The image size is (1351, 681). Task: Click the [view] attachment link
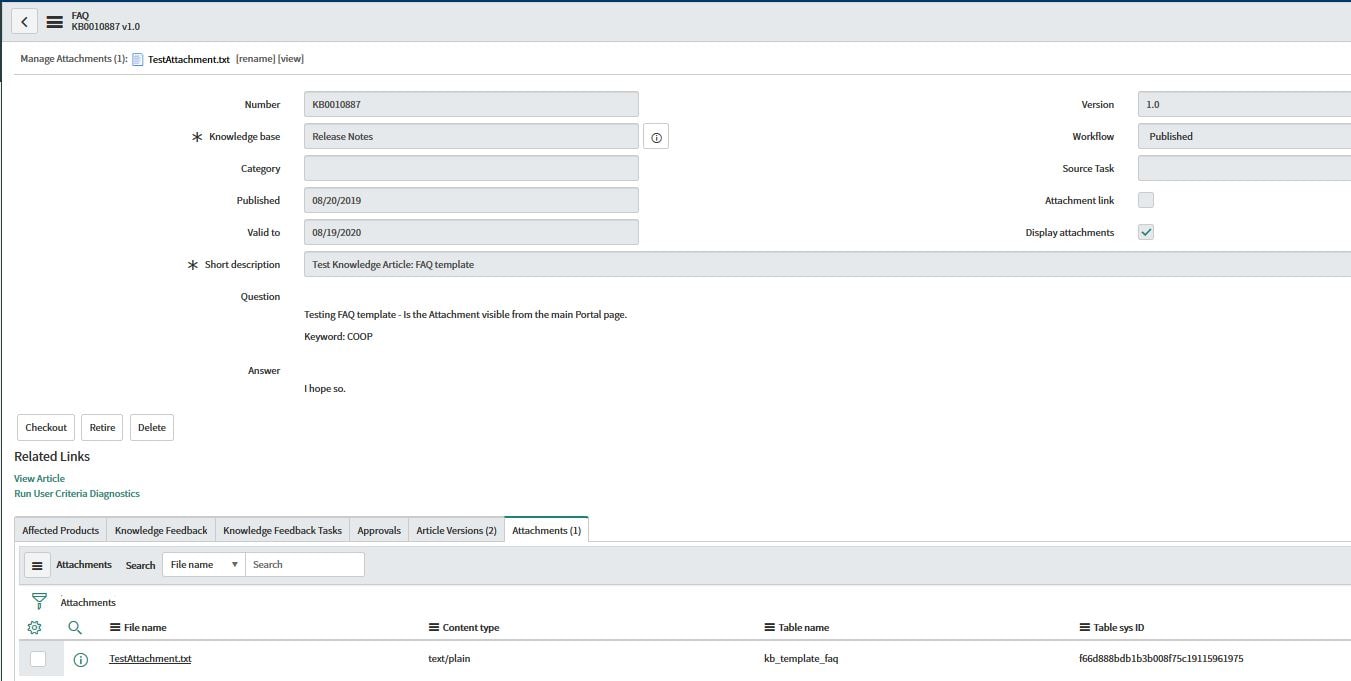[291, 59]
